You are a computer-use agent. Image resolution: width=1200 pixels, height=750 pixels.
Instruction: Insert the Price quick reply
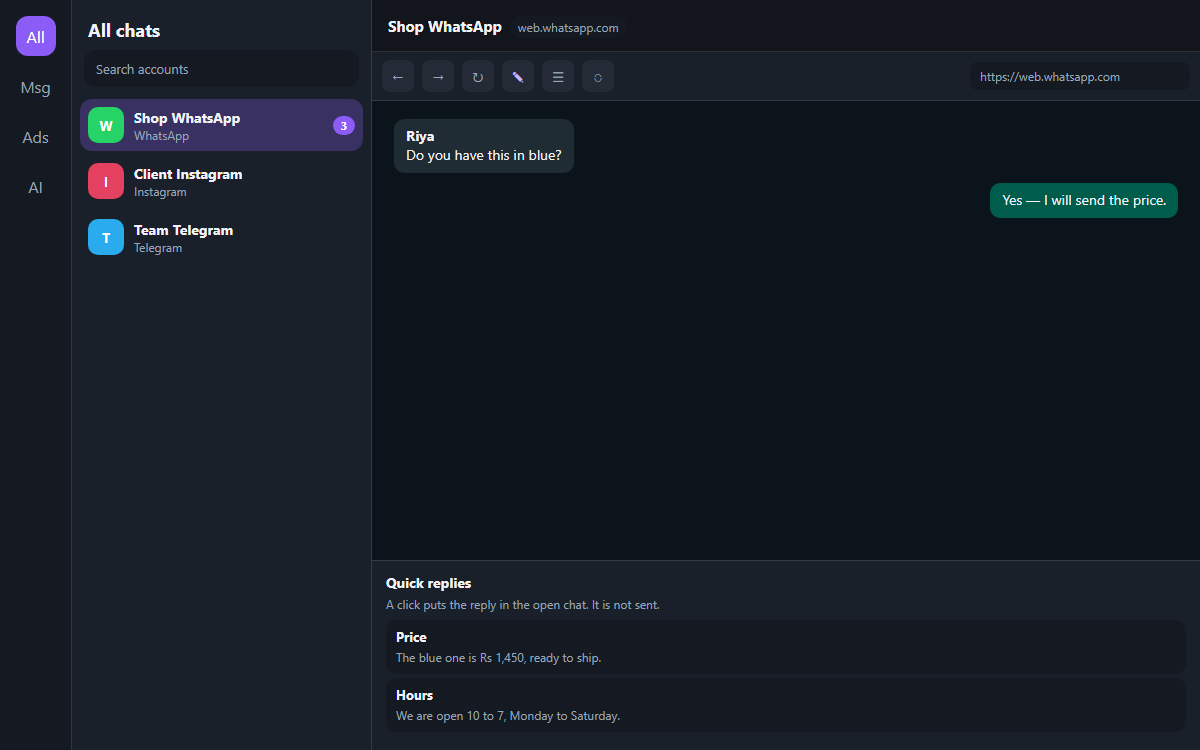click(786, 647)
